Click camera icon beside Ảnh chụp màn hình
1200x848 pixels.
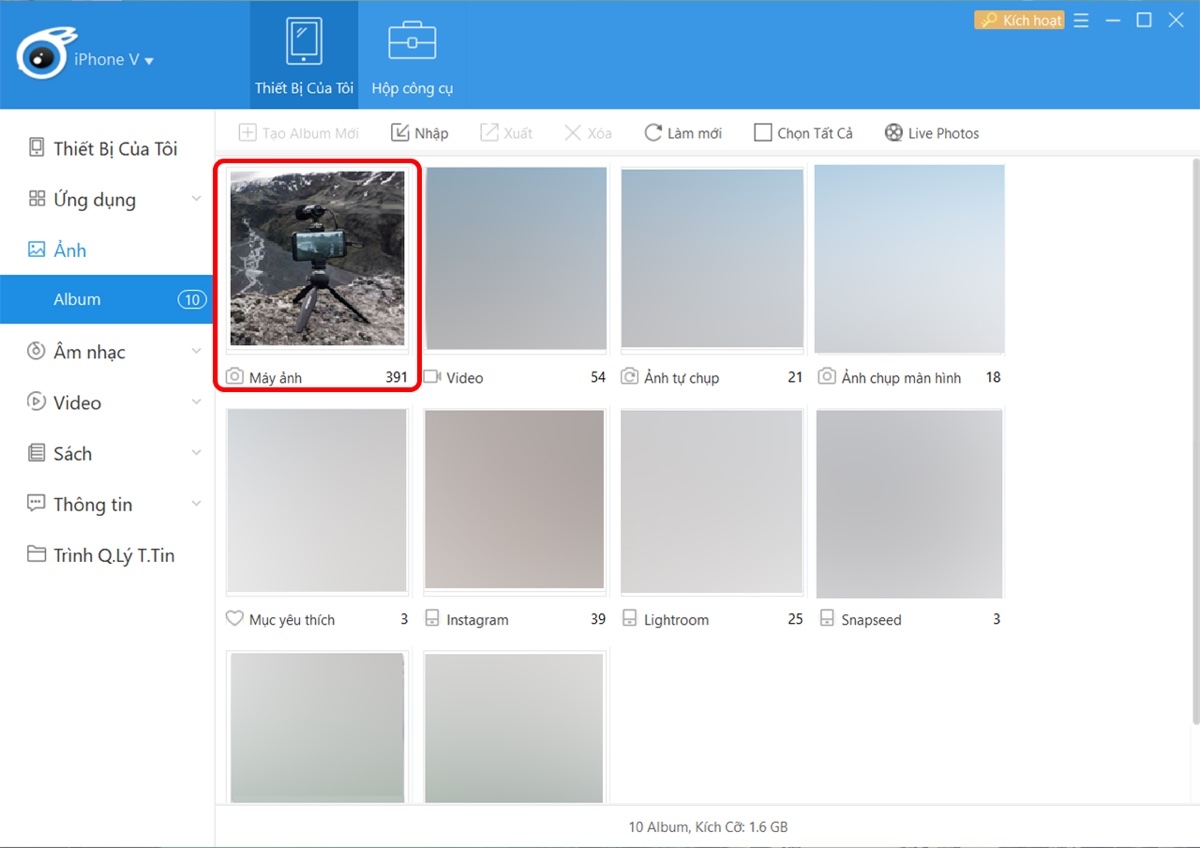pos(827,377)
